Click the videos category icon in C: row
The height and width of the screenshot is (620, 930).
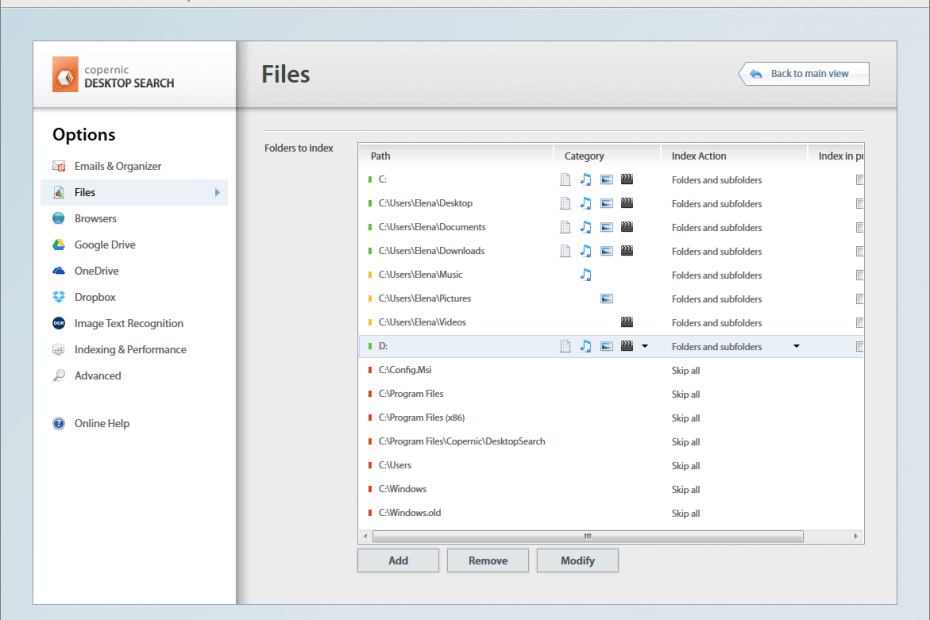click(x=627, y=179)
